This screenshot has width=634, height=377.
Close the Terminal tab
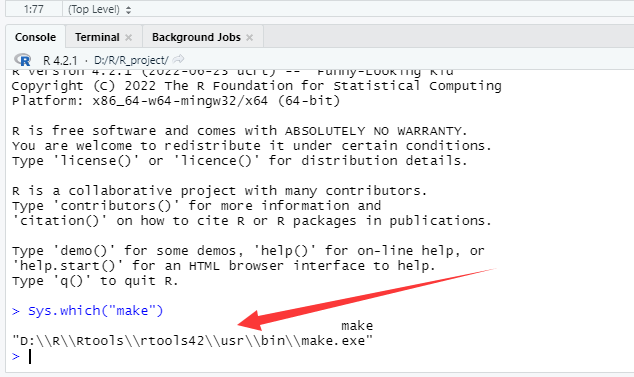[x=129, y=38]
